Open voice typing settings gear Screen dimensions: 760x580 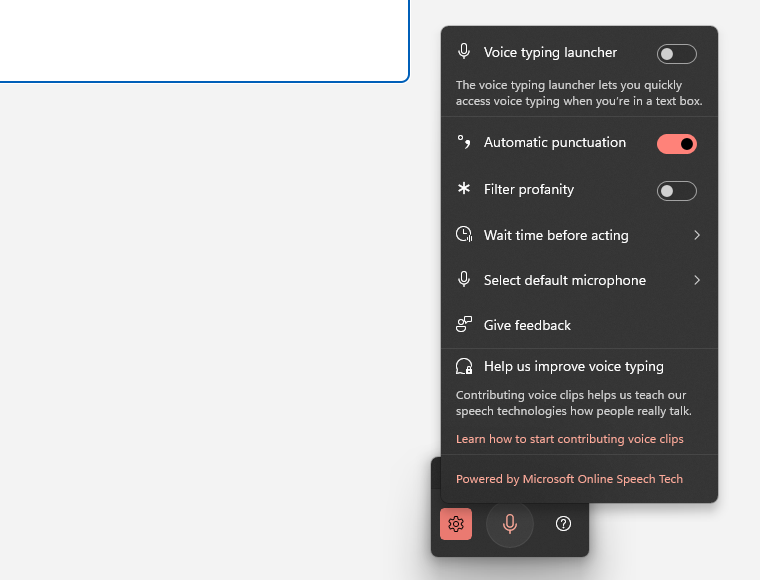coord(456,524)
